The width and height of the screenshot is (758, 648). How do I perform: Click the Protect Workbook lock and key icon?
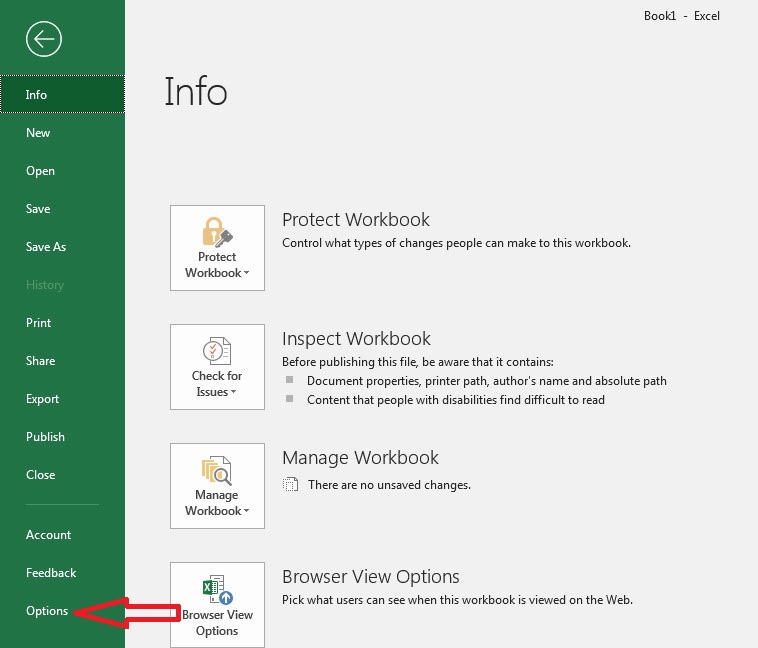coord(217,231)
